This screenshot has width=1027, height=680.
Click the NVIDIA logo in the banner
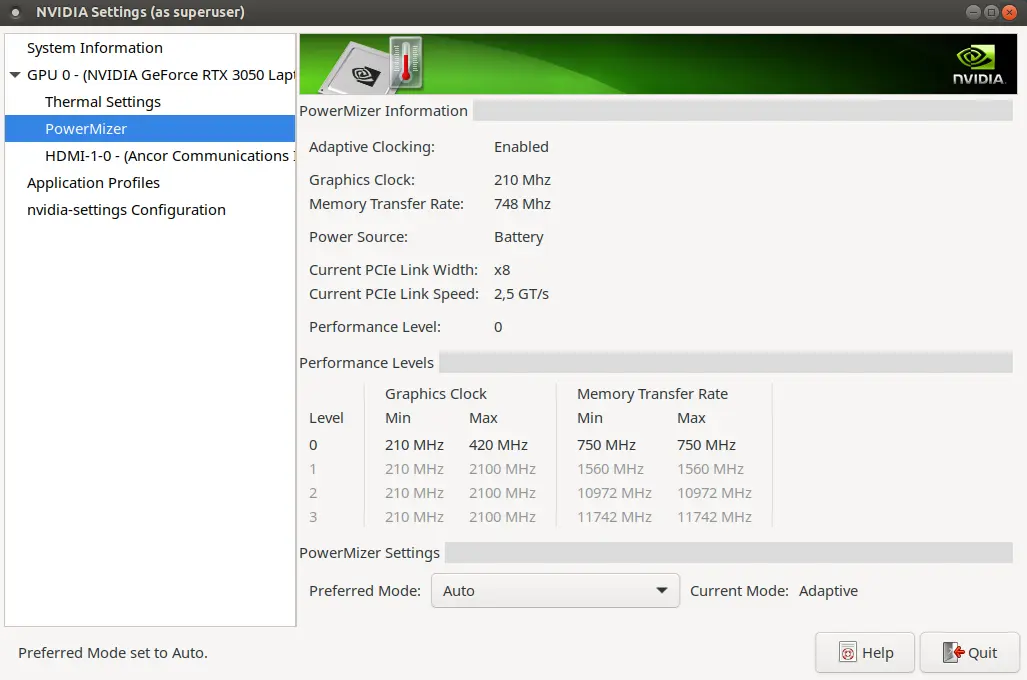click(x=979, y=65)
